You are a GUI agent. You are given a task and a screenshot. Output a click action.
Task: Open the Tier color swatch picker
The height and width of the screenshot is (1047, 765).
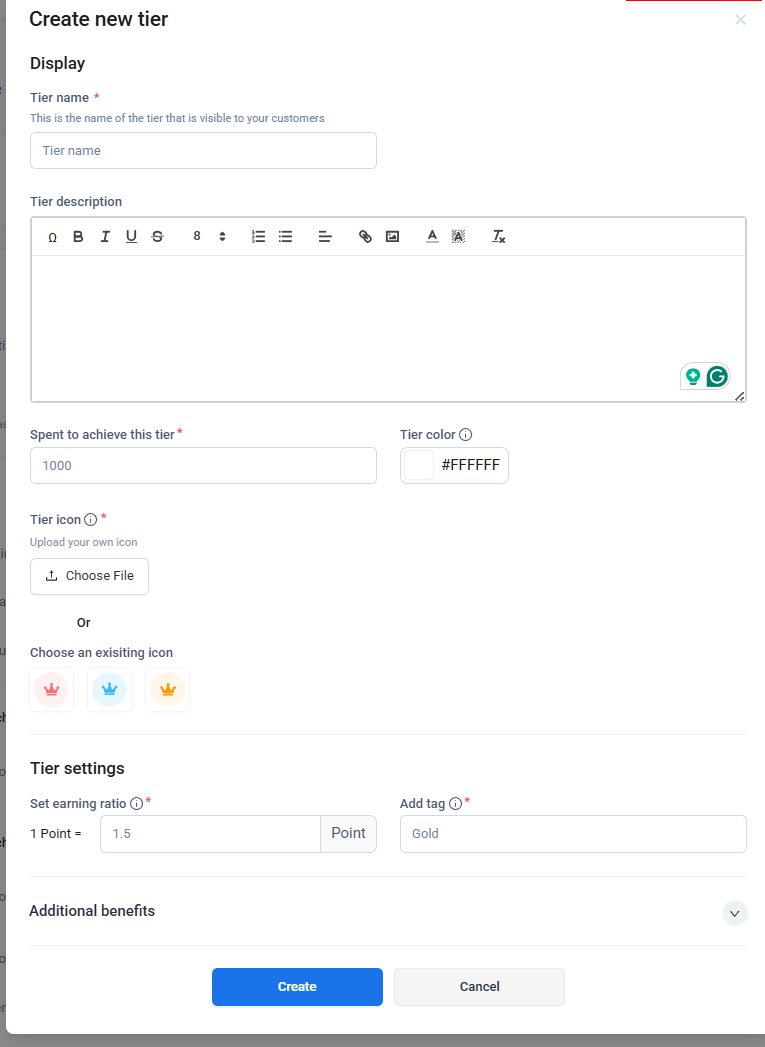coord(419,465)
